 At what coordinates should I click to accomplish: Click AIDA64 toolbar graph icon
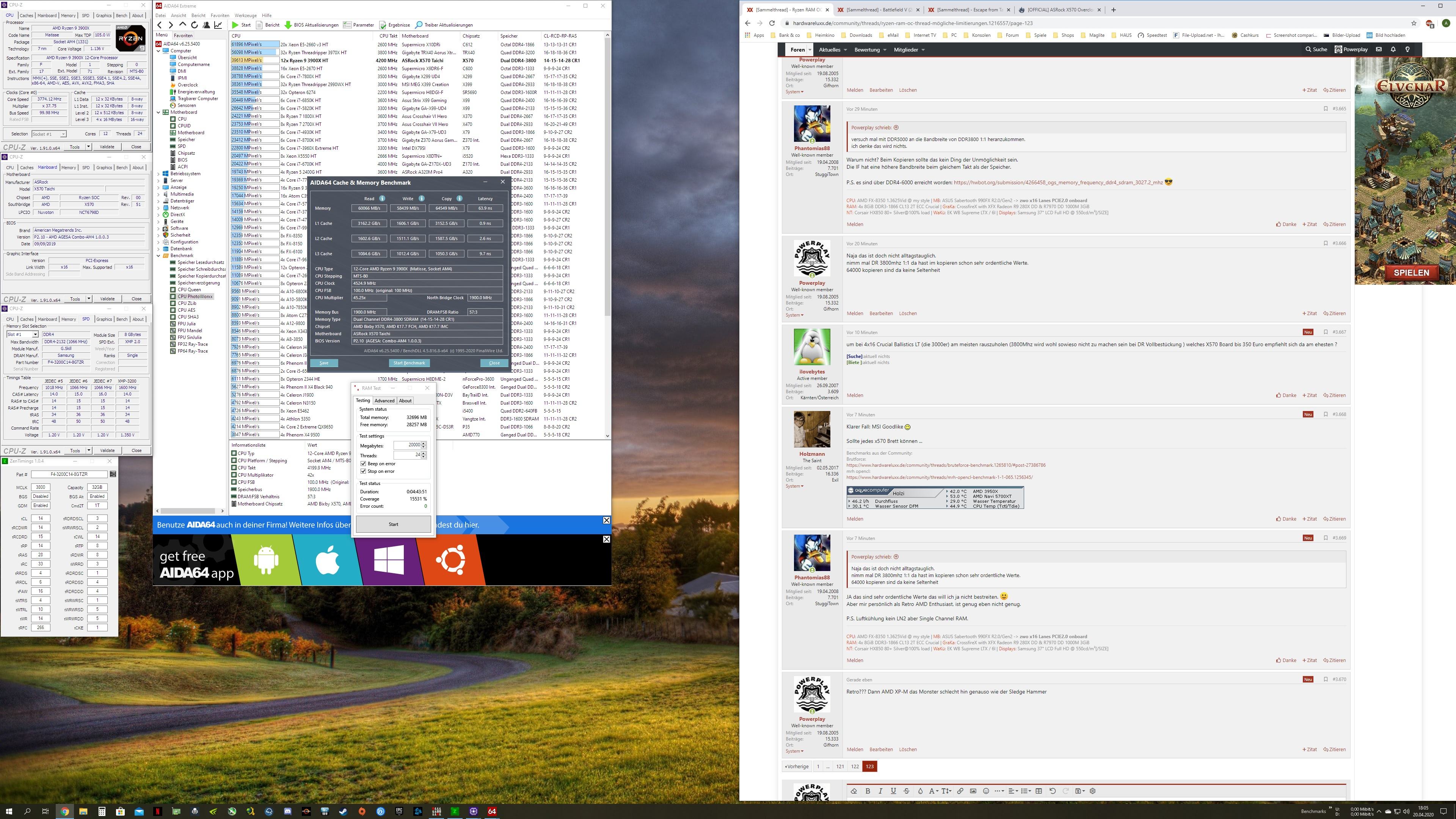(218, 25)
